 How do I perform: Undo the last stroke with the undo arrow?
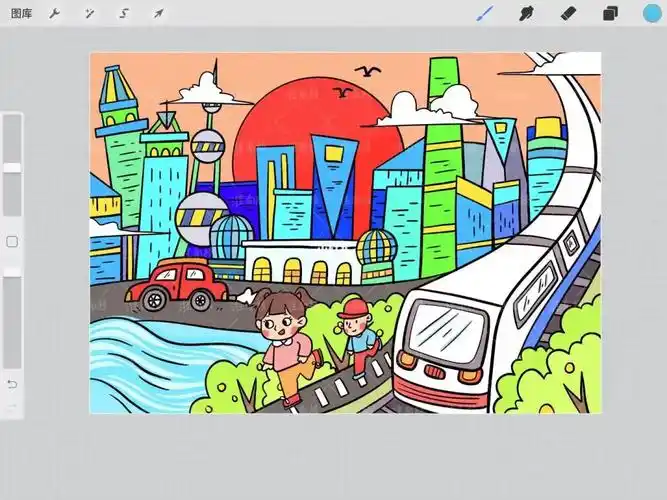click(x=12, y=384)
